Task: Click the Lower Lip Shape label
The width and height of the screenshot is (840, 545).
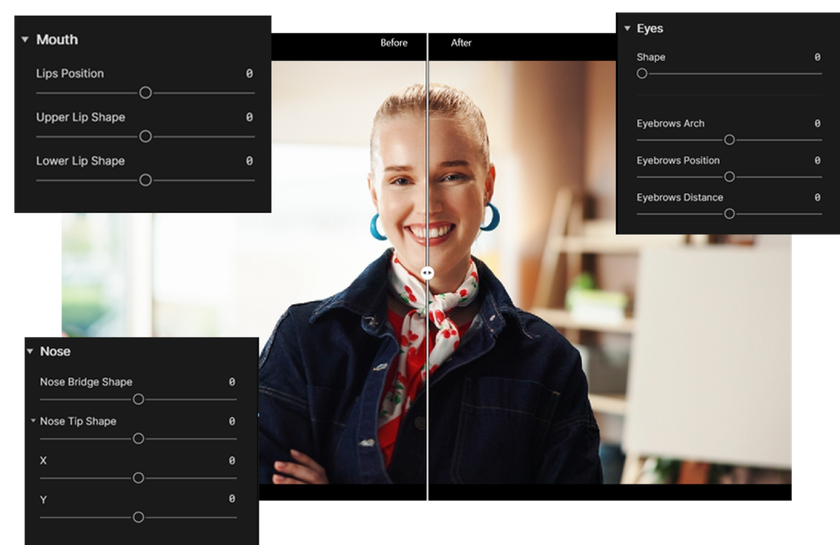Action: [x=80, y=161]
